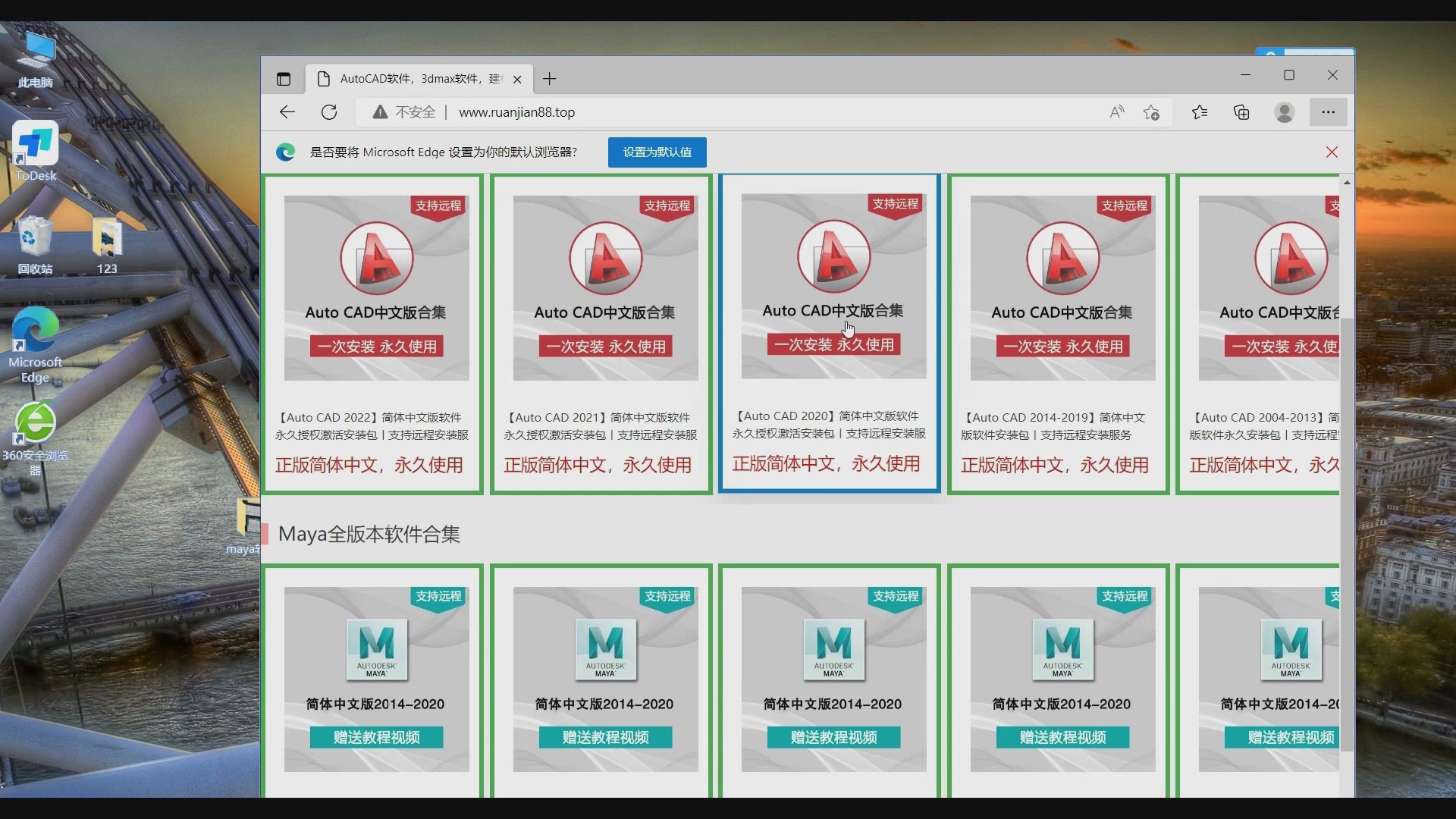Open the Edge profile account icon
The height and width of the screenshot is (819, 1456).
tap(1285, 111)
